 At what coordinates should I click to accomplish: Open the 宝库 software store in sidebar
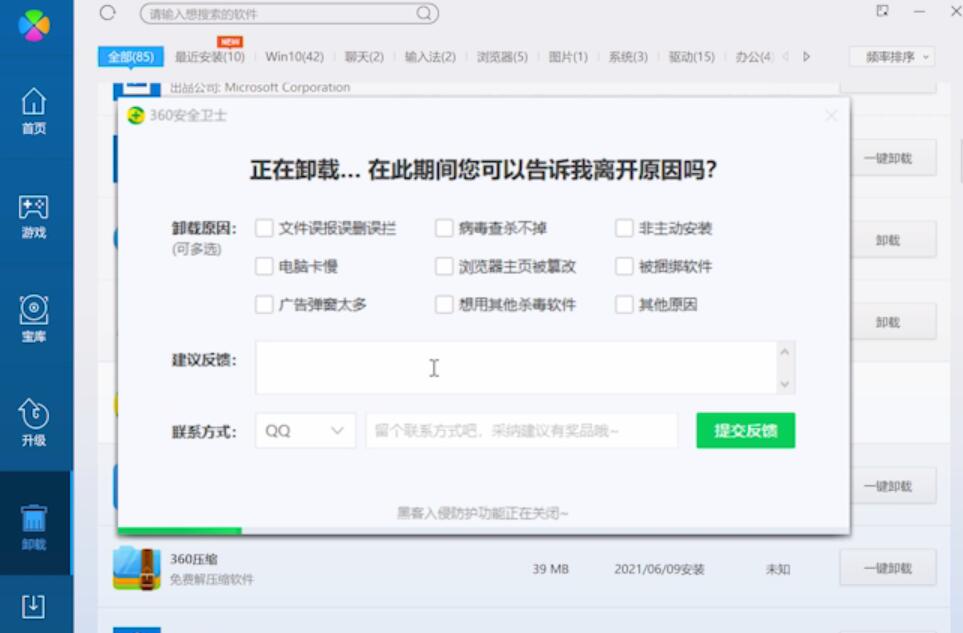[34, 318]
